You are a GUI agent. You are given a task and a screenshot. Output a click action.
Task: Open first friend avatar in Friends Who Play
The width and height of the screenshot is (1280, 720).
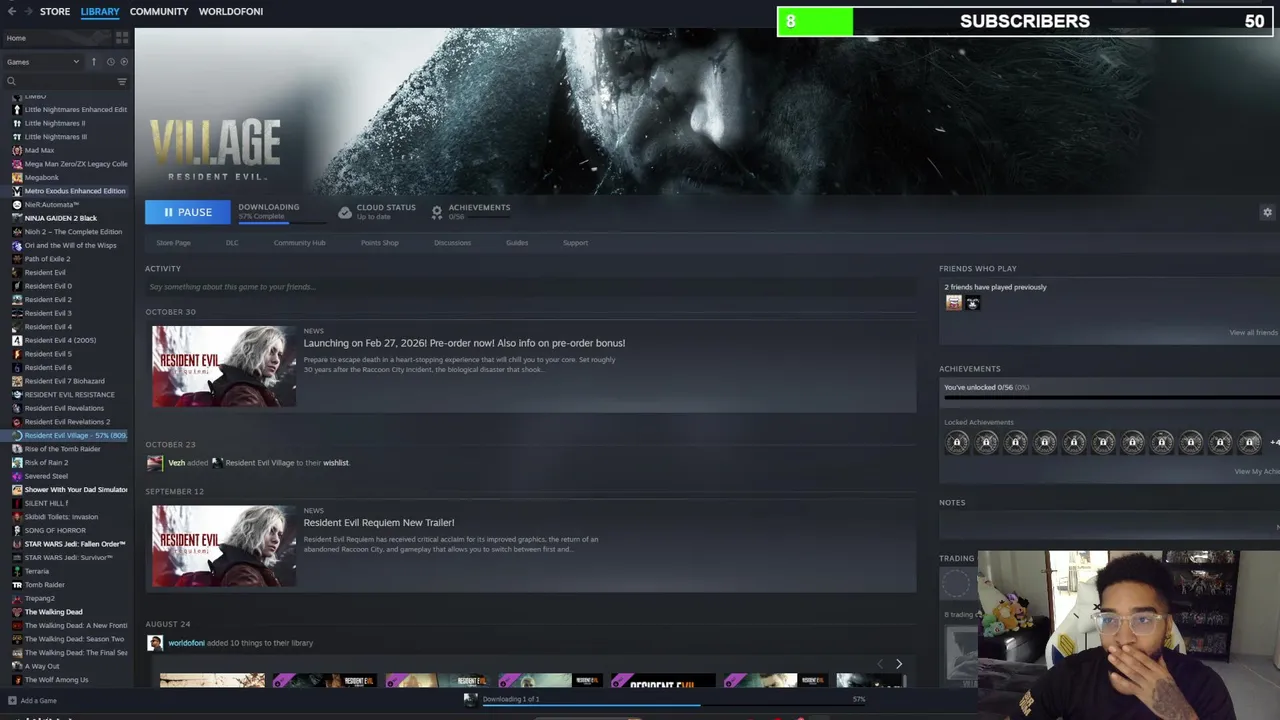(x=953, y=302)
